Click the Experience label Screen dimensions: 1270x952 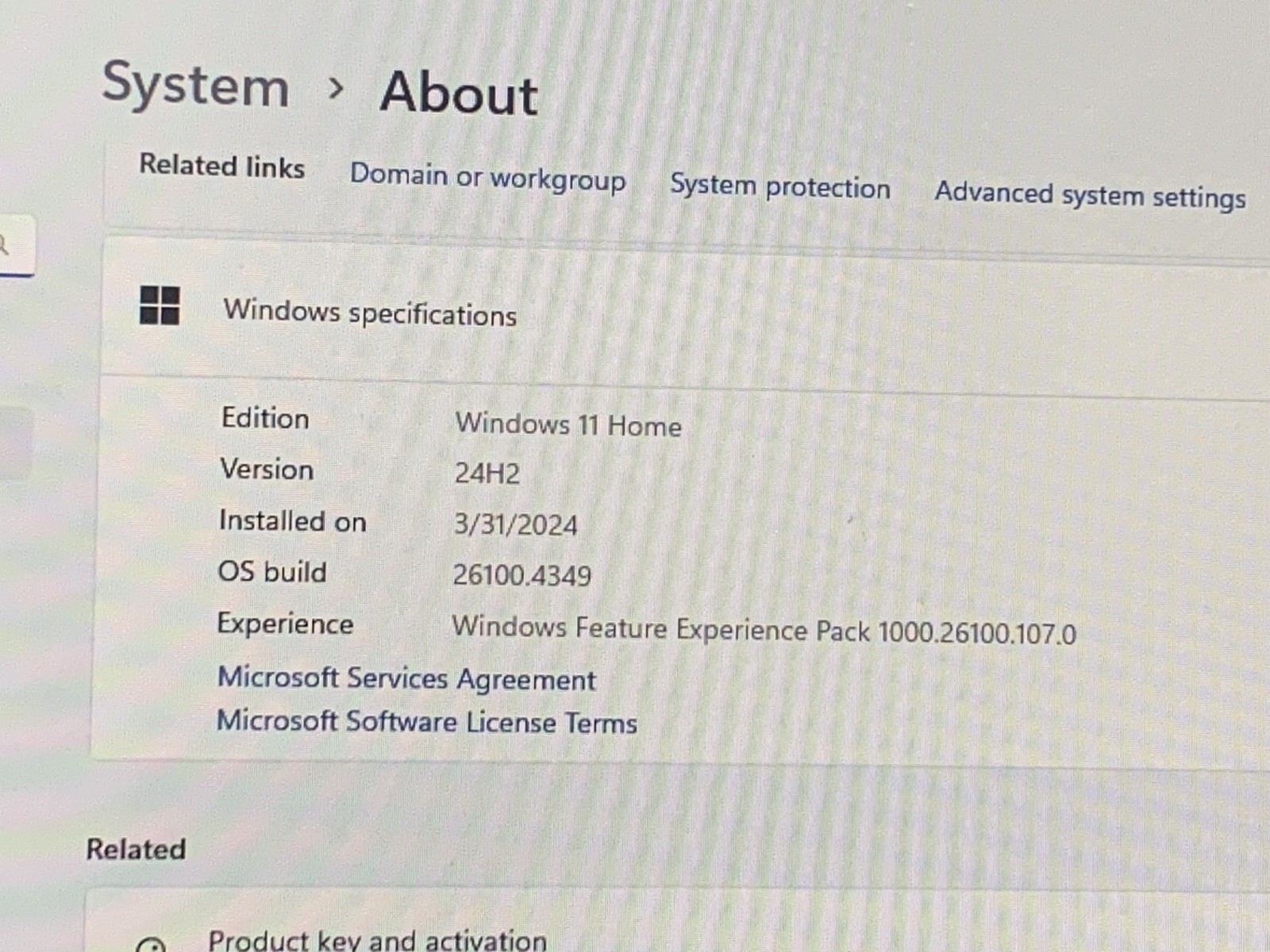pos(285,624)
